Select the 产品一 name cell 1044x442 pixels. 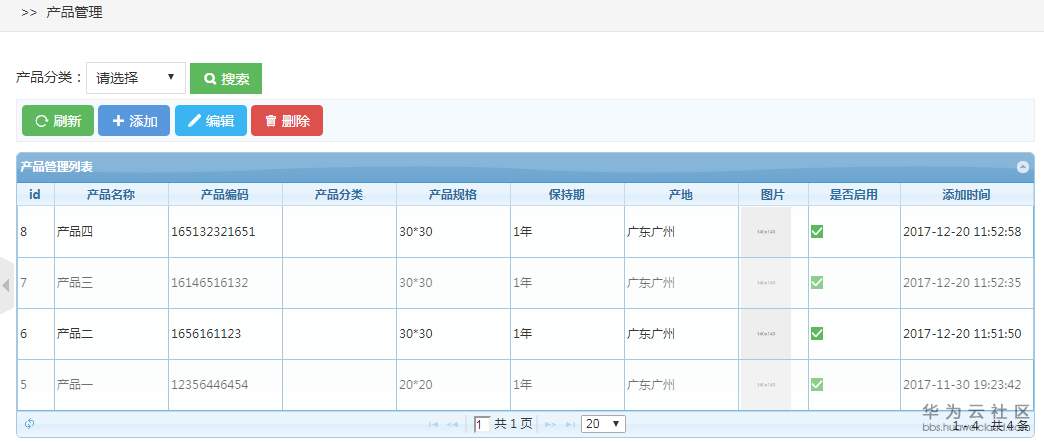(111, 385)
